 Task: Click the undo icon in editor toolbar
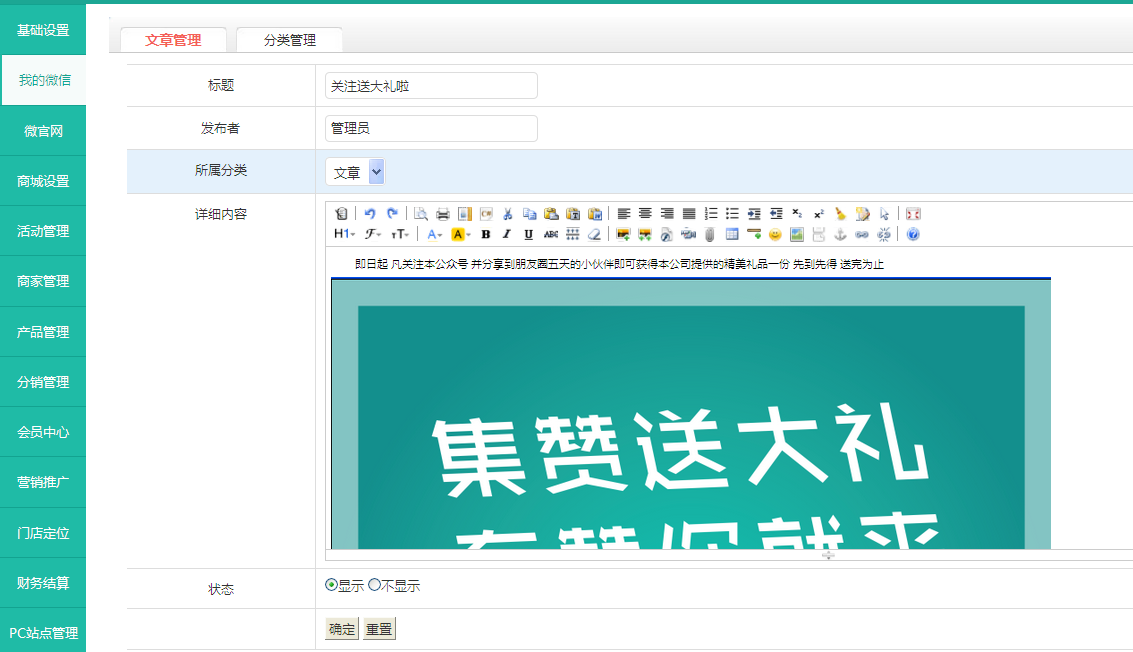click(x=369, y=213)
